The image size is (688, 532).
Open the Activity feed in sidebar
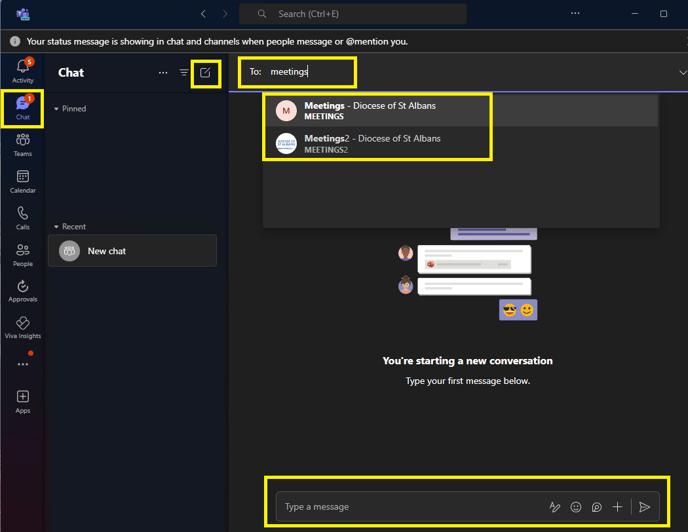tap(22, 71)
